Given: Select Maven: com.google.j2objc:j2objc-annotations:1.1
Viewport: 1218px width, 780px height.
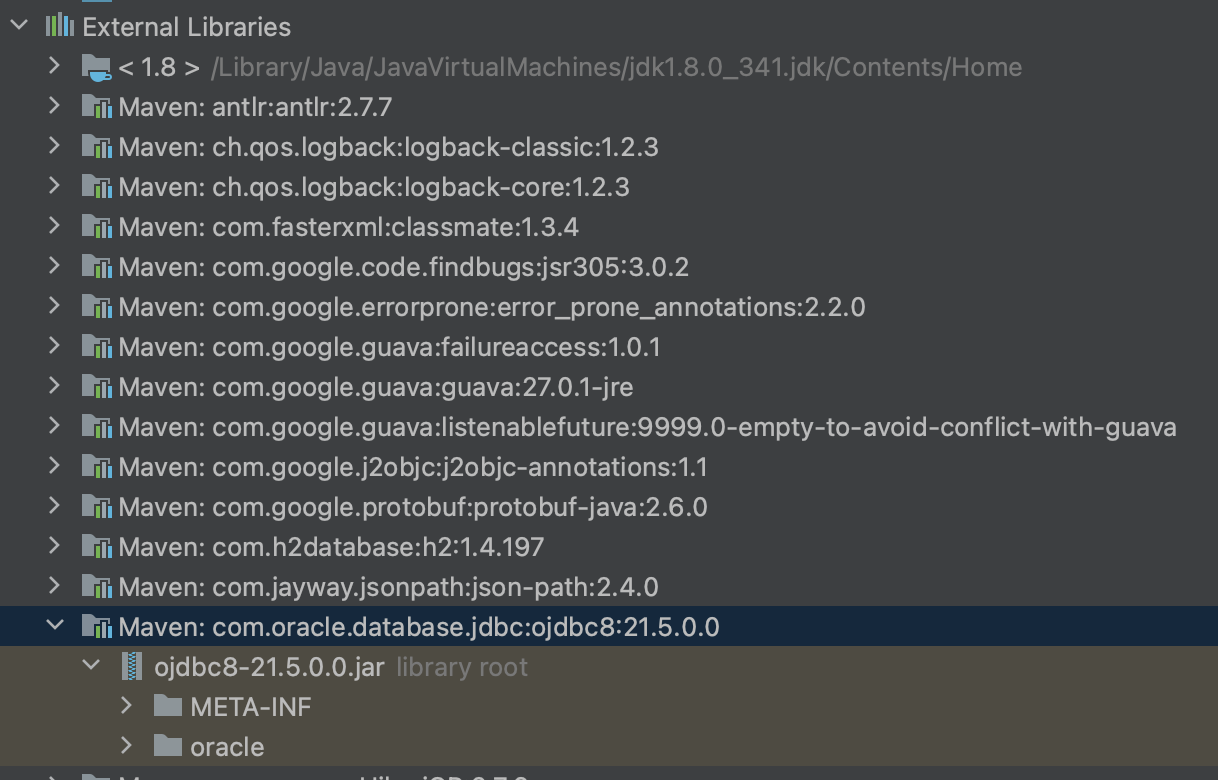Looking at the screenshot, I should 413,467.
